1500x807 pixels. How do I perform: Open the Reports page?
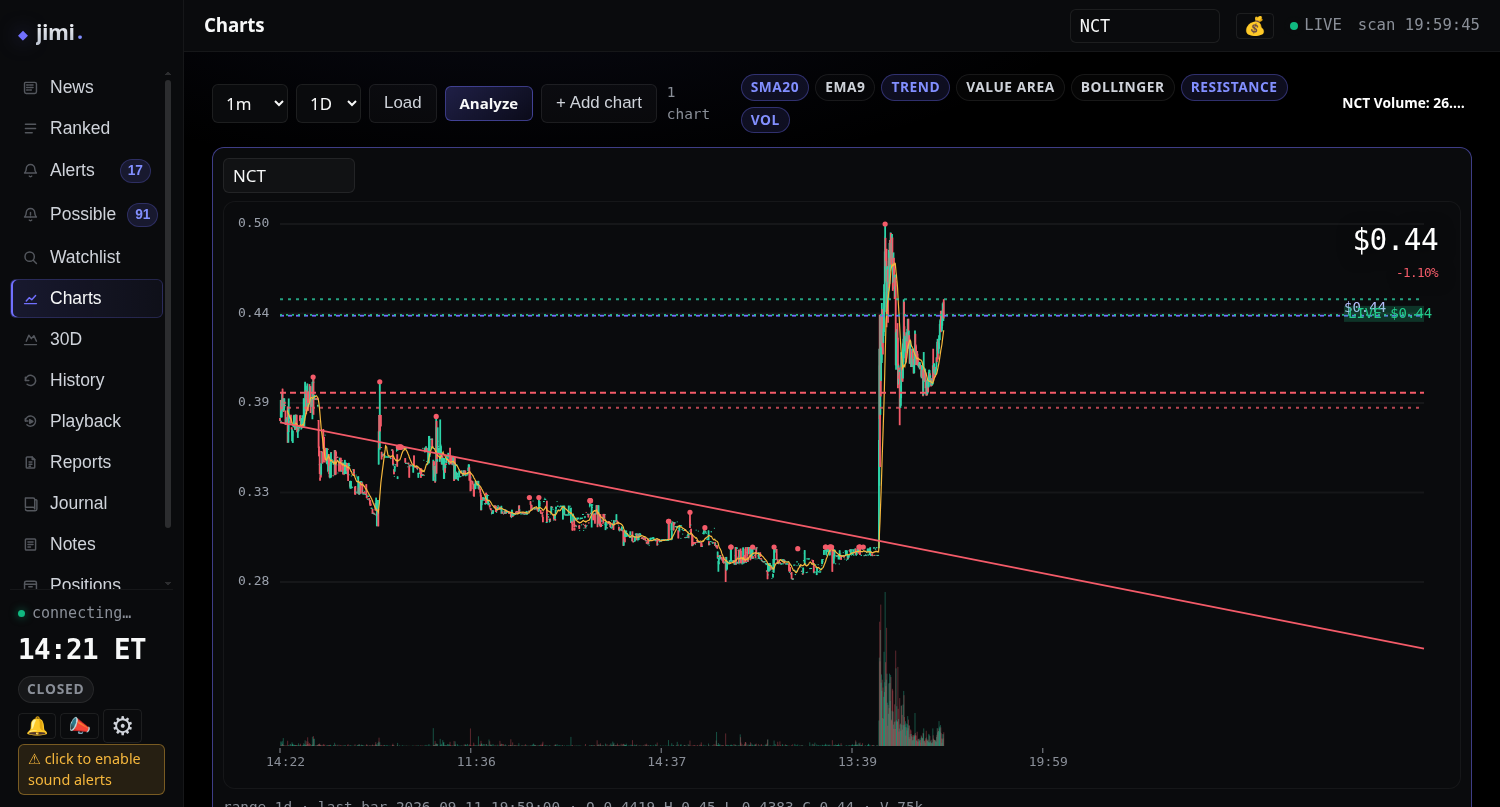click(x=87, y=463)
